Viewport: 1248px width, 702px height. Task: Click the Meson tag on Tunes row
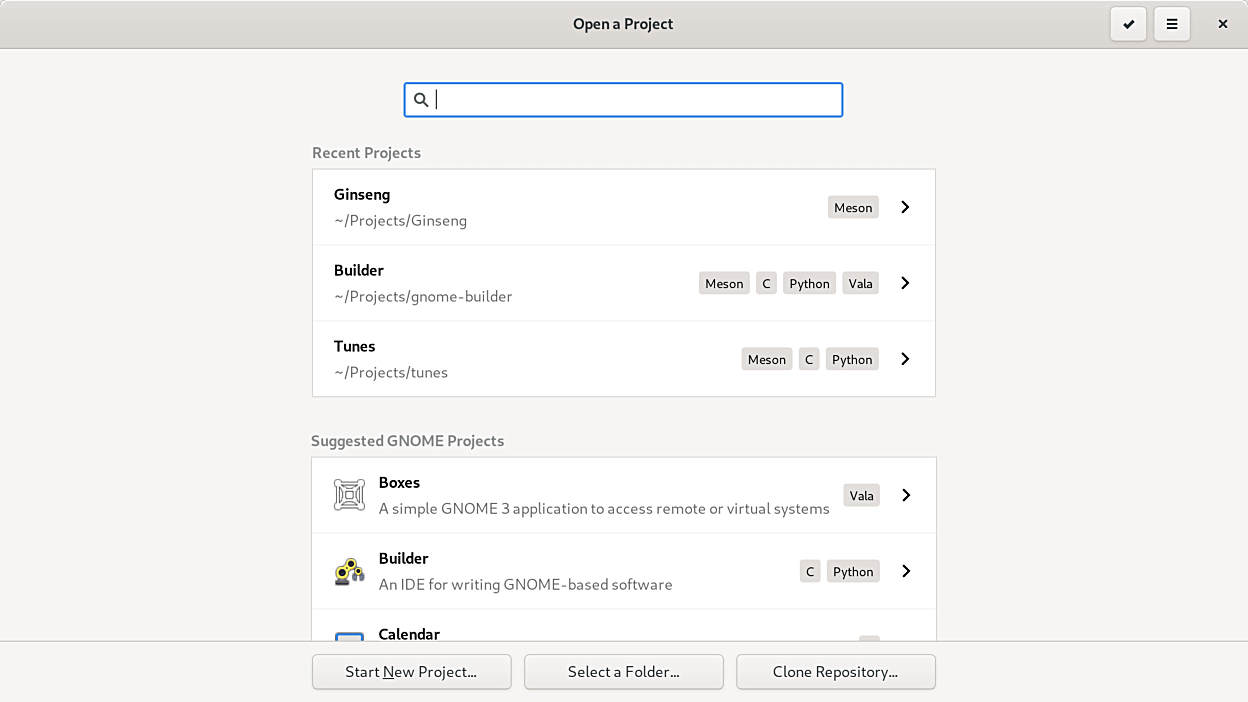pyautogui.click(x=766, y=360)
